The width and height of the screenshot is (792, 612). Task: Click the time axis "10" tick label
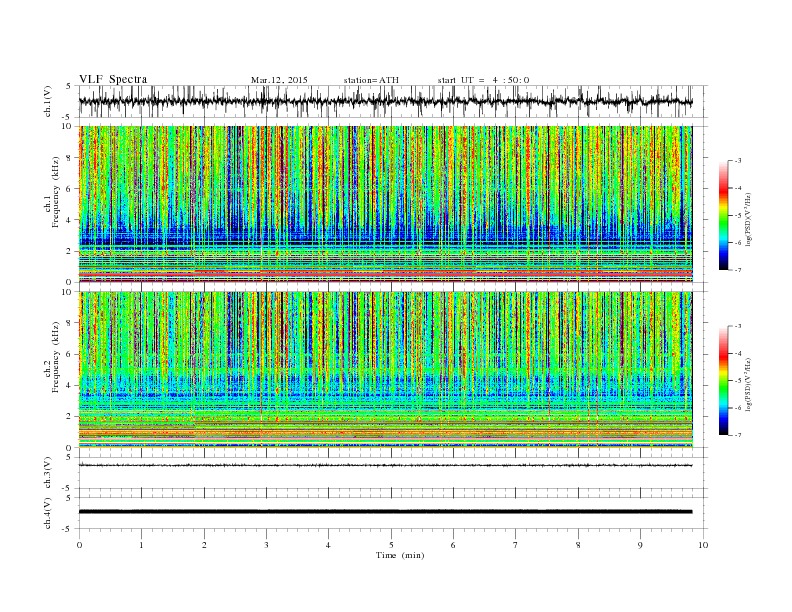coord(703,545)
